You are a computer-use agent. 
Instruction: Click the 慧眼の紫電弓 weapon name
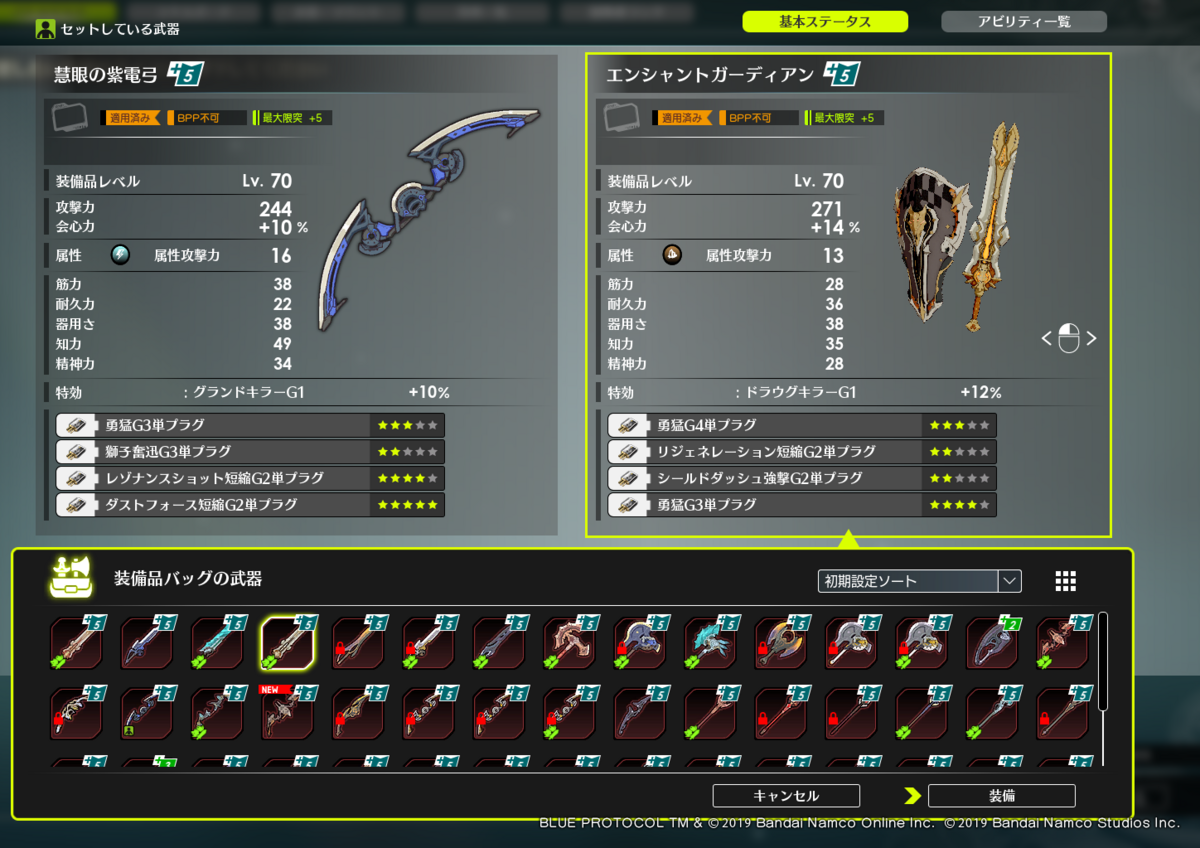tap(107, 74)
